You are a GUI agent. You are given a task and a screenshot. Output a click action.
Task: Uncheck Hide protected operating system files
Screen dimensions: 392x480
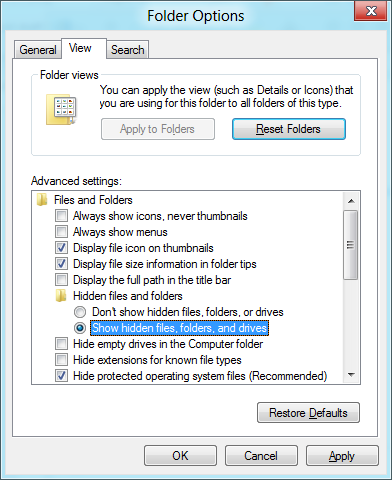61,376
